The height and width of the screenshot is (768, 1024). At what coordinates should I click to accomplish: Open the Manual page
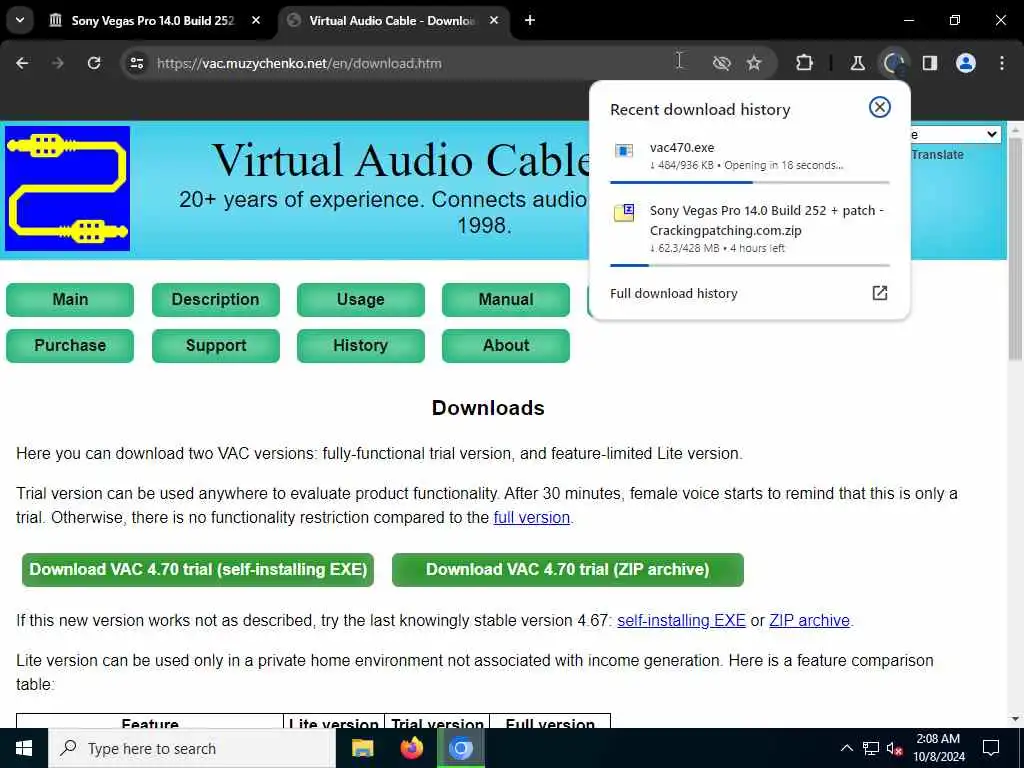[x=505, y=300]
